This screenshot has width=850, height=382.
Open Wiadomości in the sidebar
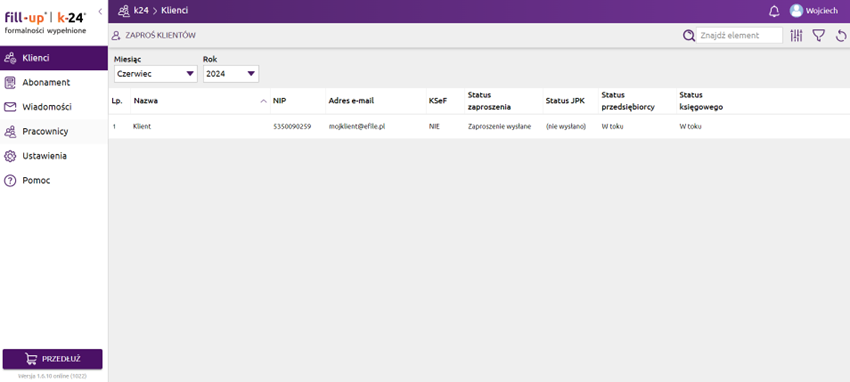(x=54, y=107)
